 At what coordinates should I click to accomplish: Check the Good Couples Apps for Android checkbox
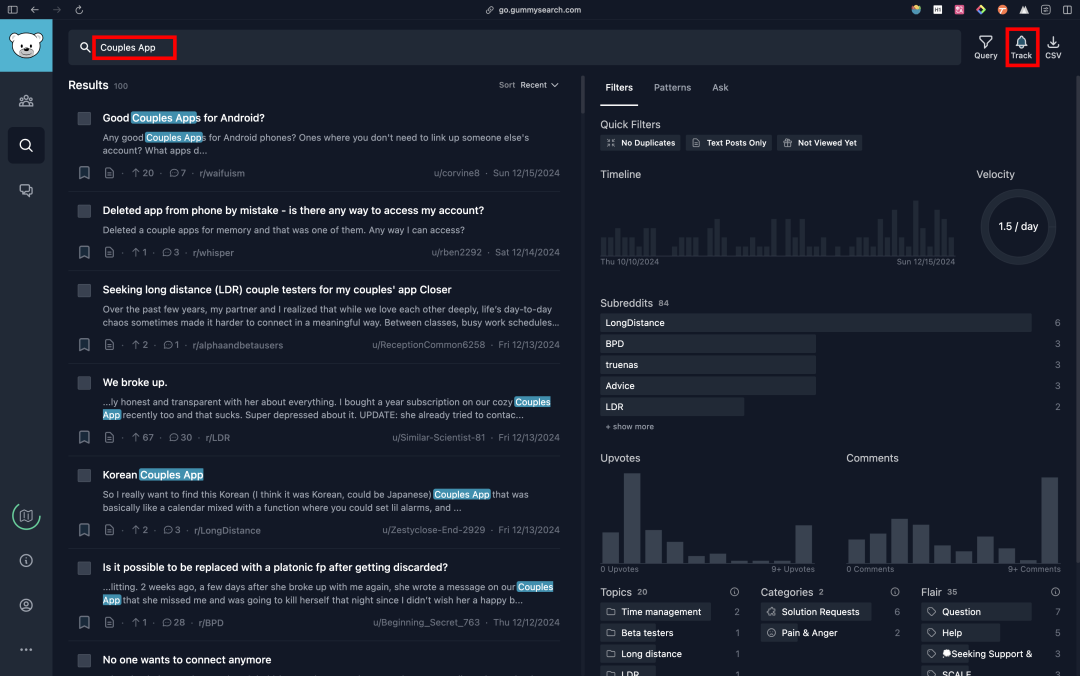84,119
